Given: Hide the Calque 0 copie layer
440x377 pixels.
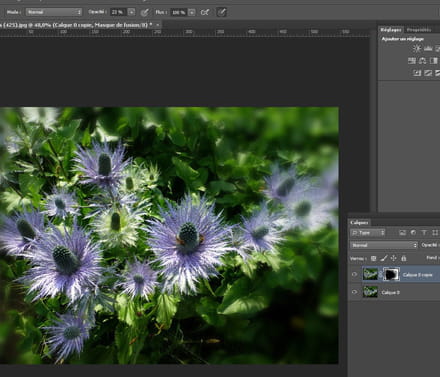Looking at the screenshot, I should point(354,274).
